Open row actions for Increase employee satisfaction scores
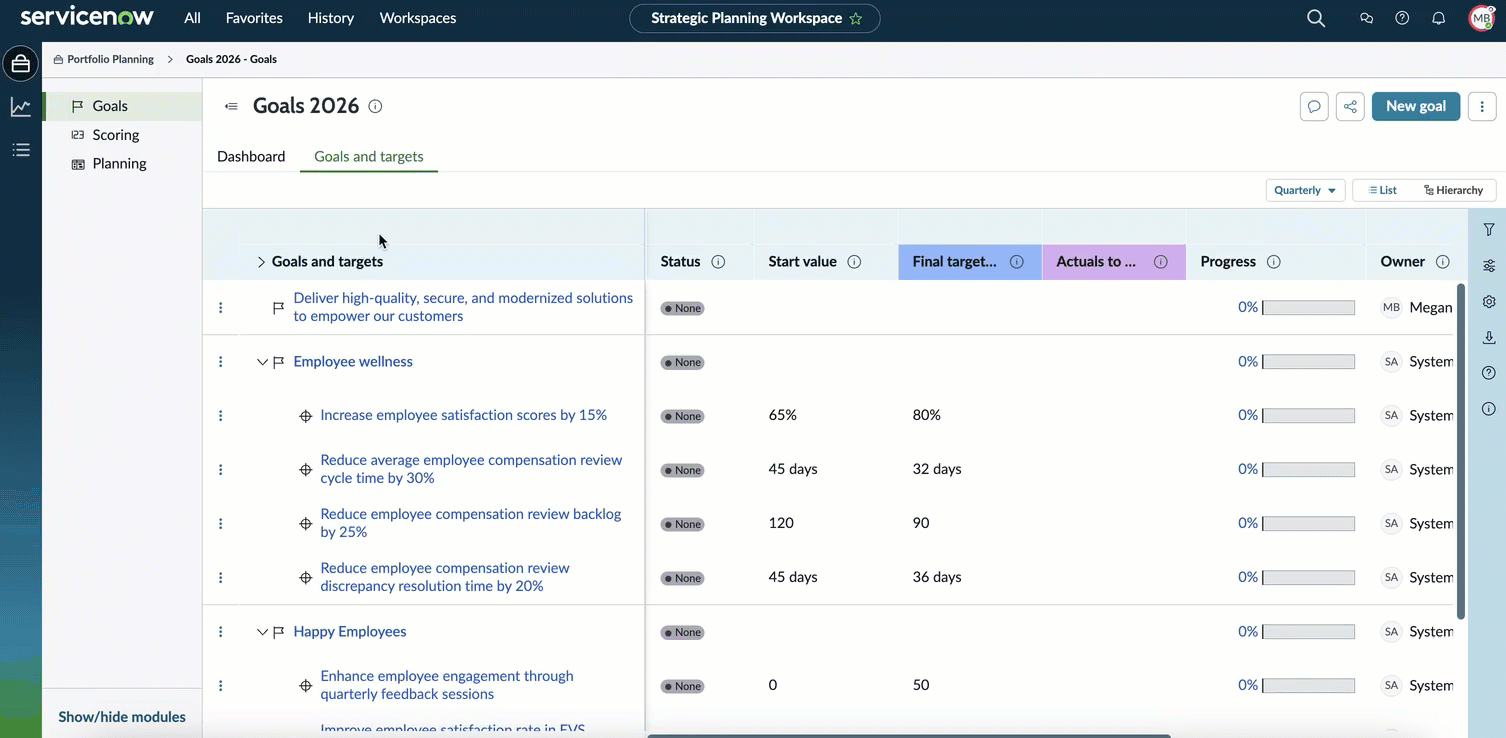Screen dimensions: 1506x738 tap(221, 416)
